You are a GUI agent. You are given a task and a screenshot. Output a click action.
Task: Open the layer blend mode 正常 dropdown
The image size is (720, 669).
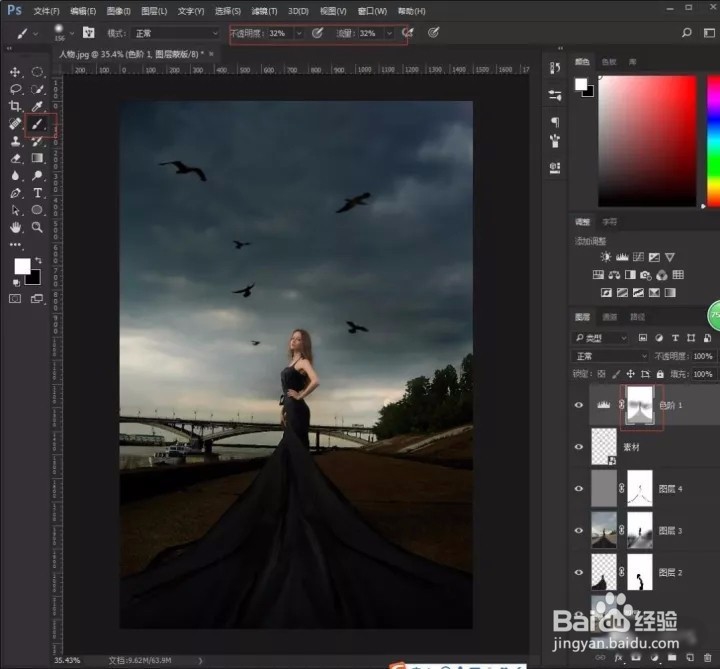610,356
